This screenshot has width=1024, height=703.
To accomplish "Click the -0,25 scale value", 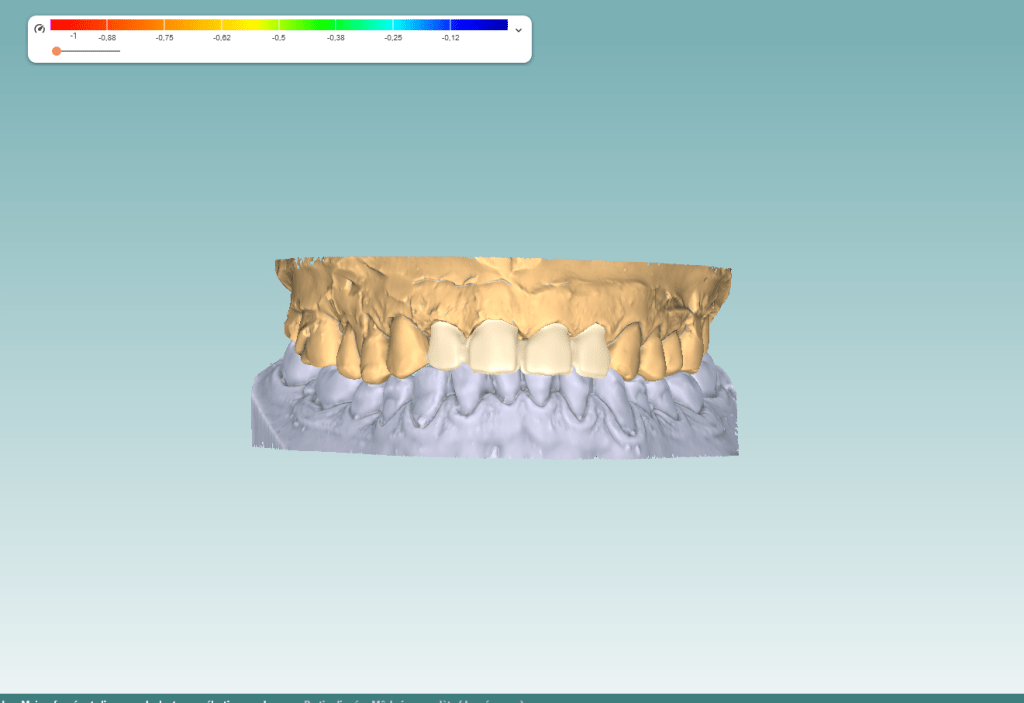I will click(393, 38).
